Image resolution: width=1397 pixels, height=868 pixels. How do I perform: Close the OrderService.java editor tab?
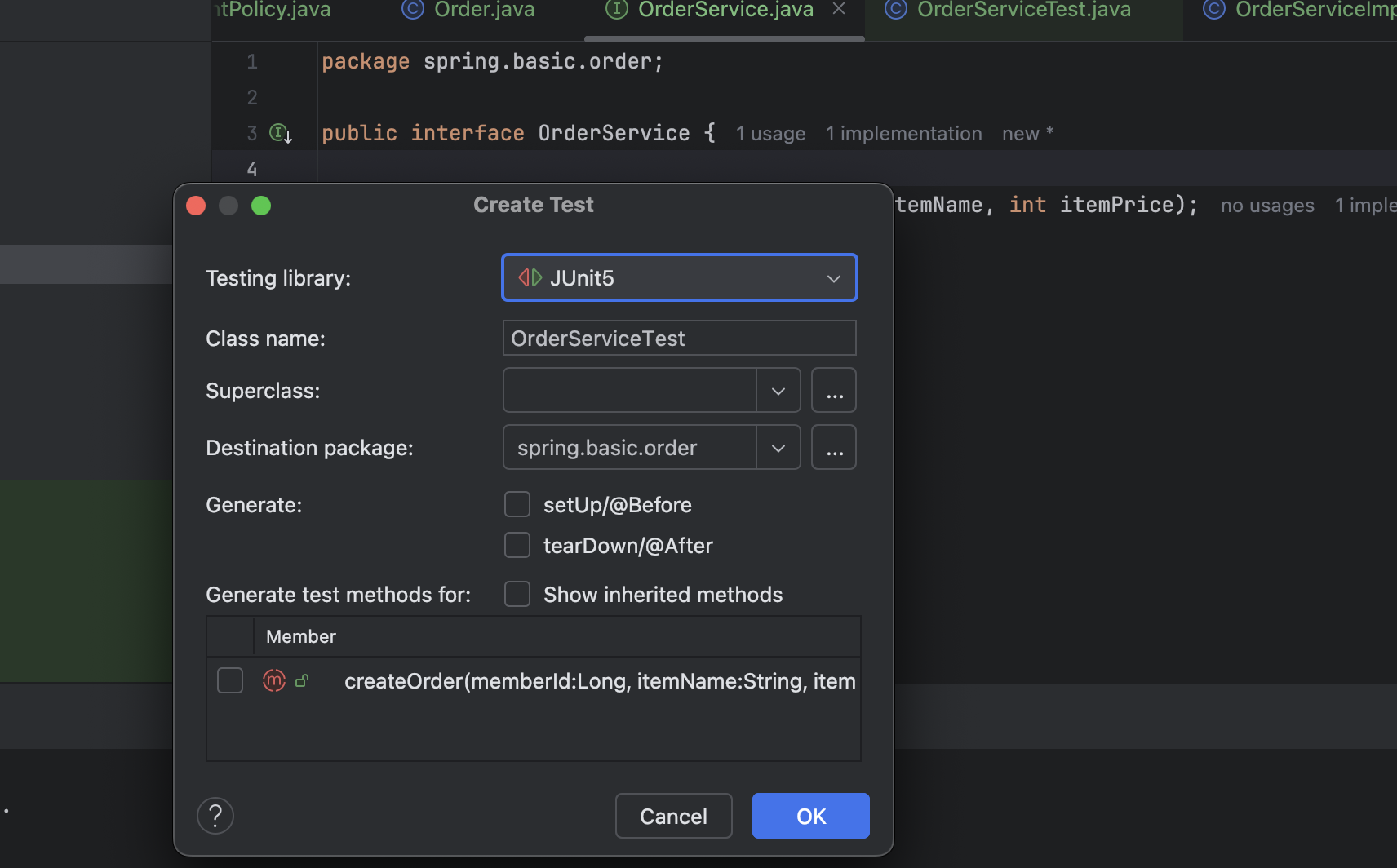pos(839,8)
